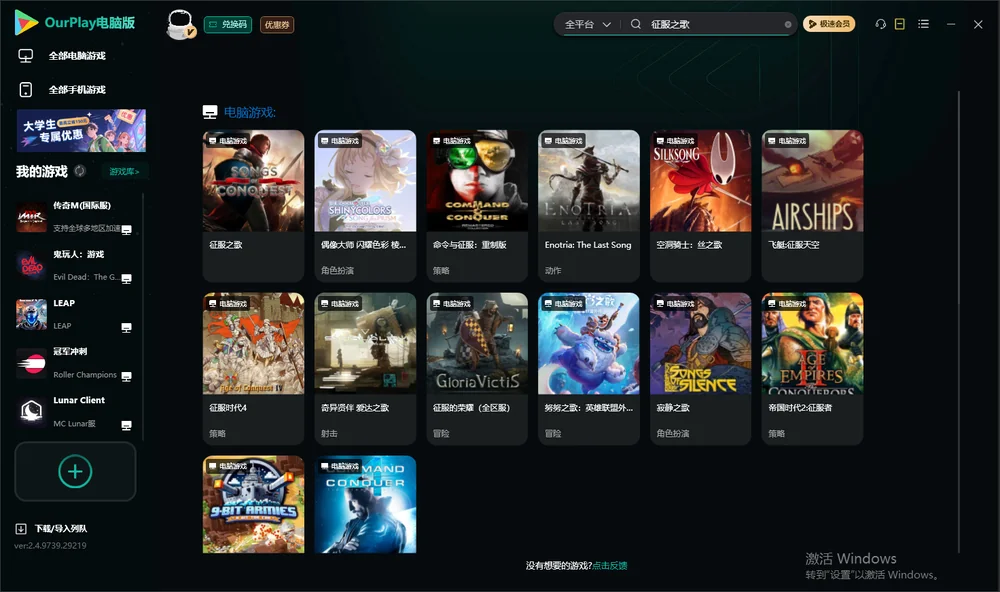Click the yellow mini-mode window icon
The height and width of the screenshot is (592, 1000).
coord(900,24)
